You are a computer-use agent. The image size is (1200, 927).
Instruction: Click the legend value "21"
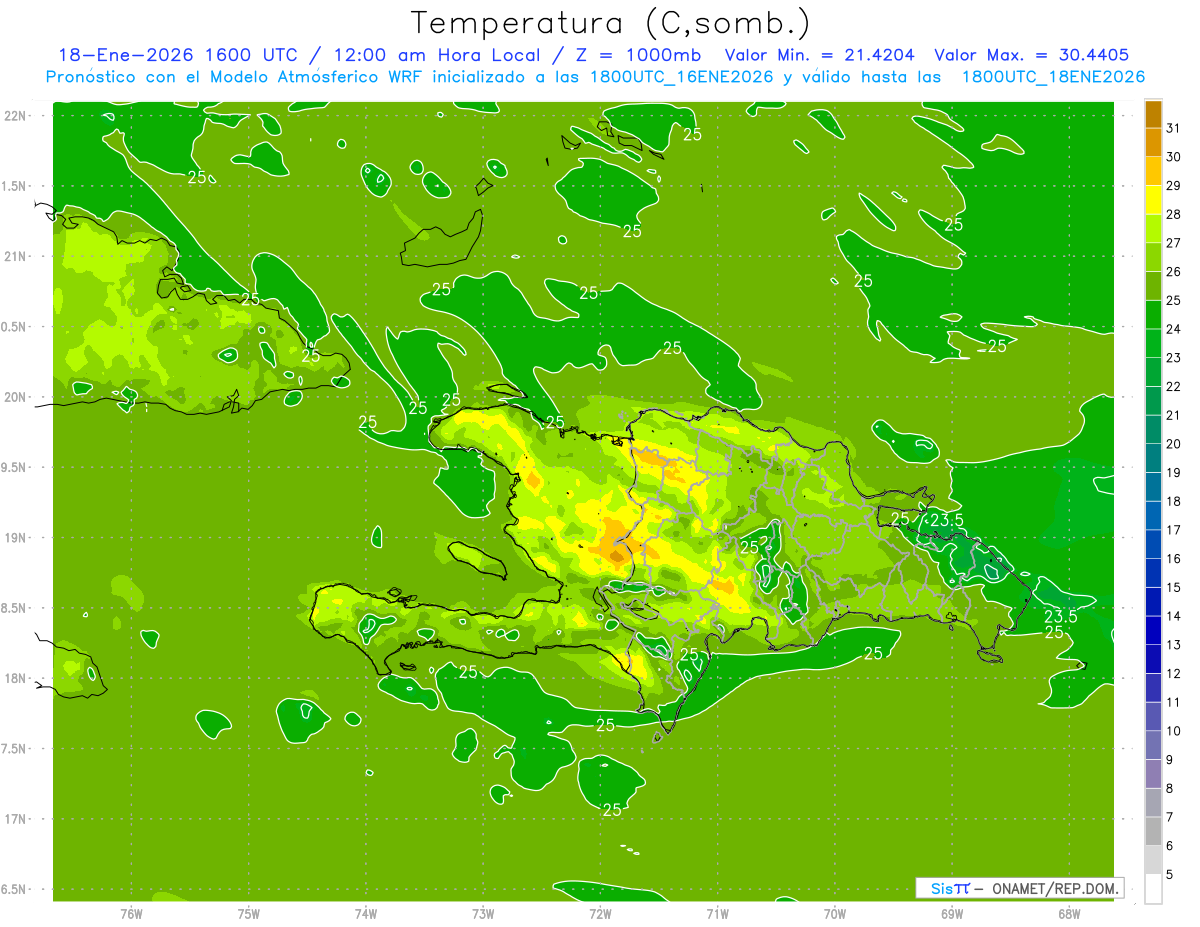1174,415
